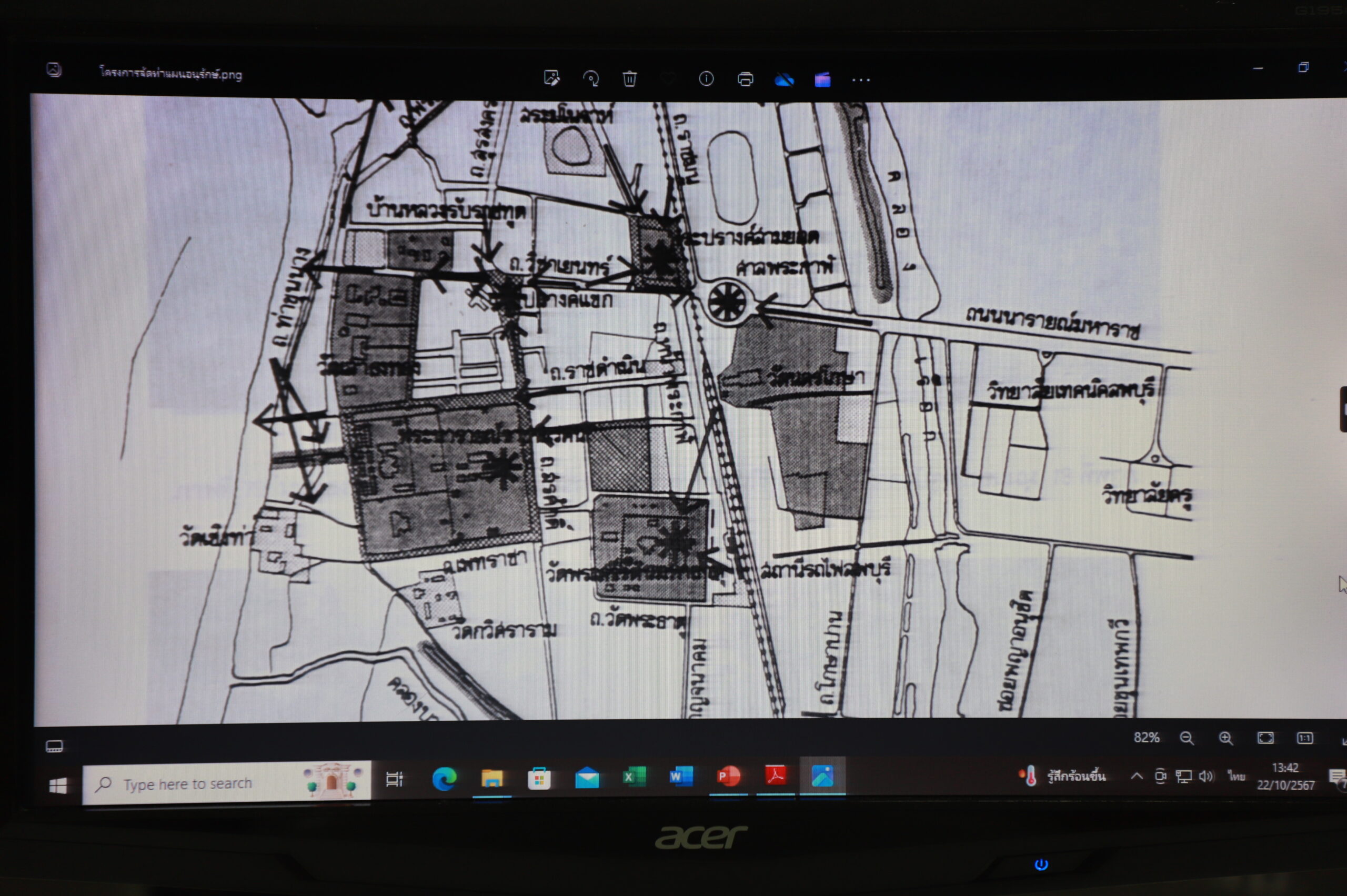
Task: Click the 82% zoom level indicator
Action: coord(1147,738)
